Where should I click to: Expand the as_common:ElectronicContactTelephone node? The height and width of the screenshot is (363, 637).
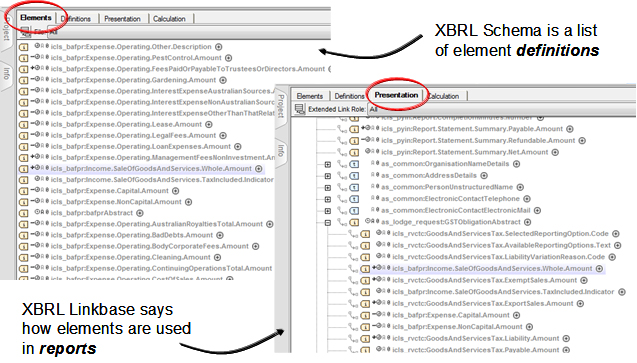tap(327, 199)
